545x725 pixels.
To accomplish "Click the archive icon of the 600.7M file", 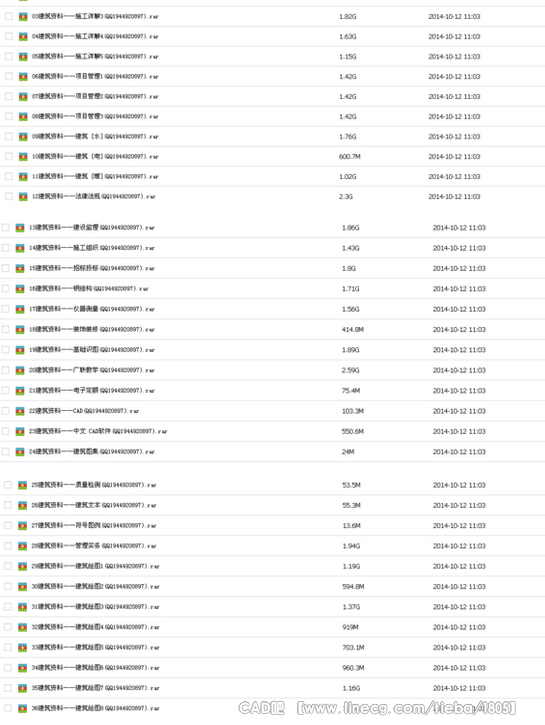I will [23, 157].
